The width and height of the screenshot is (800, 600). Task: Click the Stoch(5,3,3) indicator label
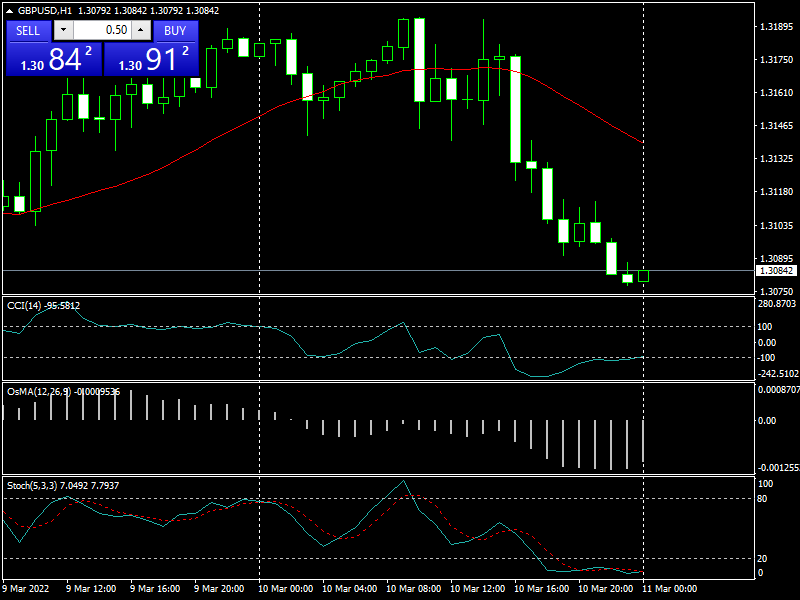click(x=63, y=485)
